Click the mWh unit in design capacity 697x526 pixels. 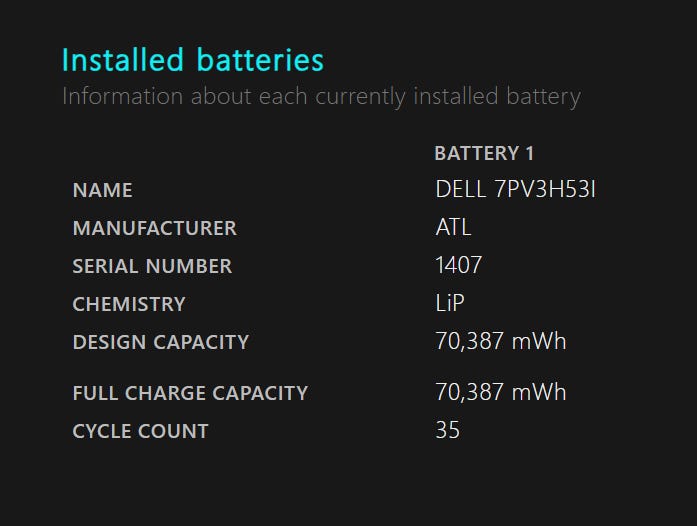(539, 341)
